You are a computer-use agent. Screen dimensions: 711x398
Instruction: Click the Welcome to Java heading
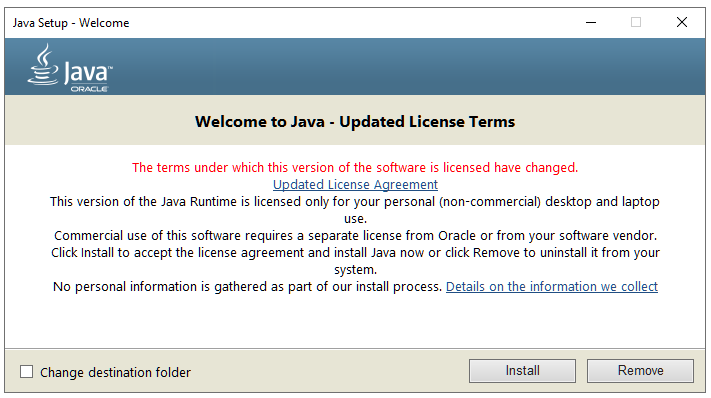[355, 121]
